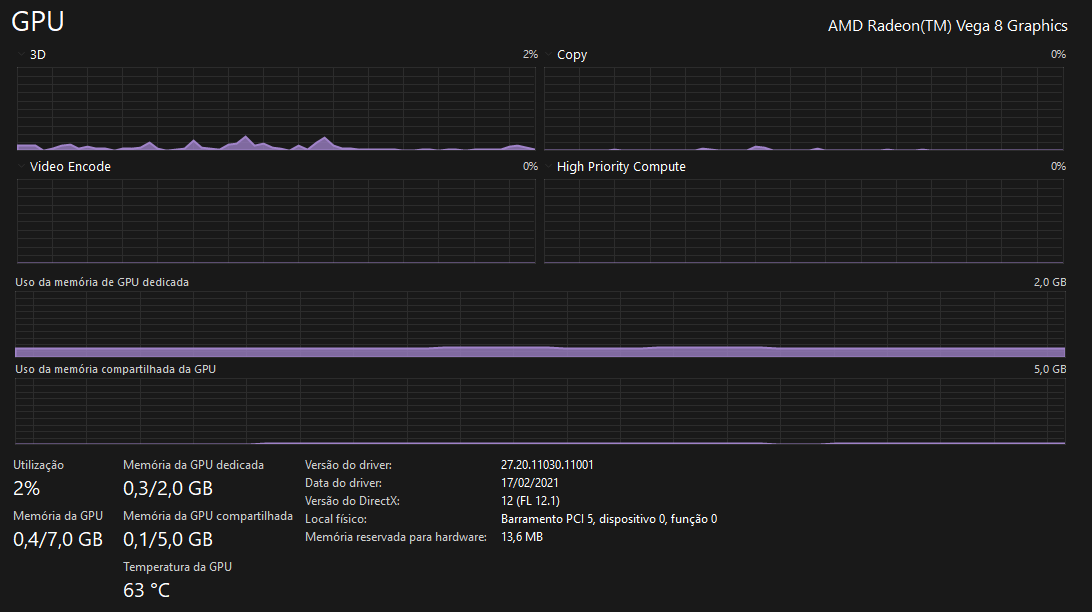Click the 'Versão do driver:' label

click(x=348, y=464)
